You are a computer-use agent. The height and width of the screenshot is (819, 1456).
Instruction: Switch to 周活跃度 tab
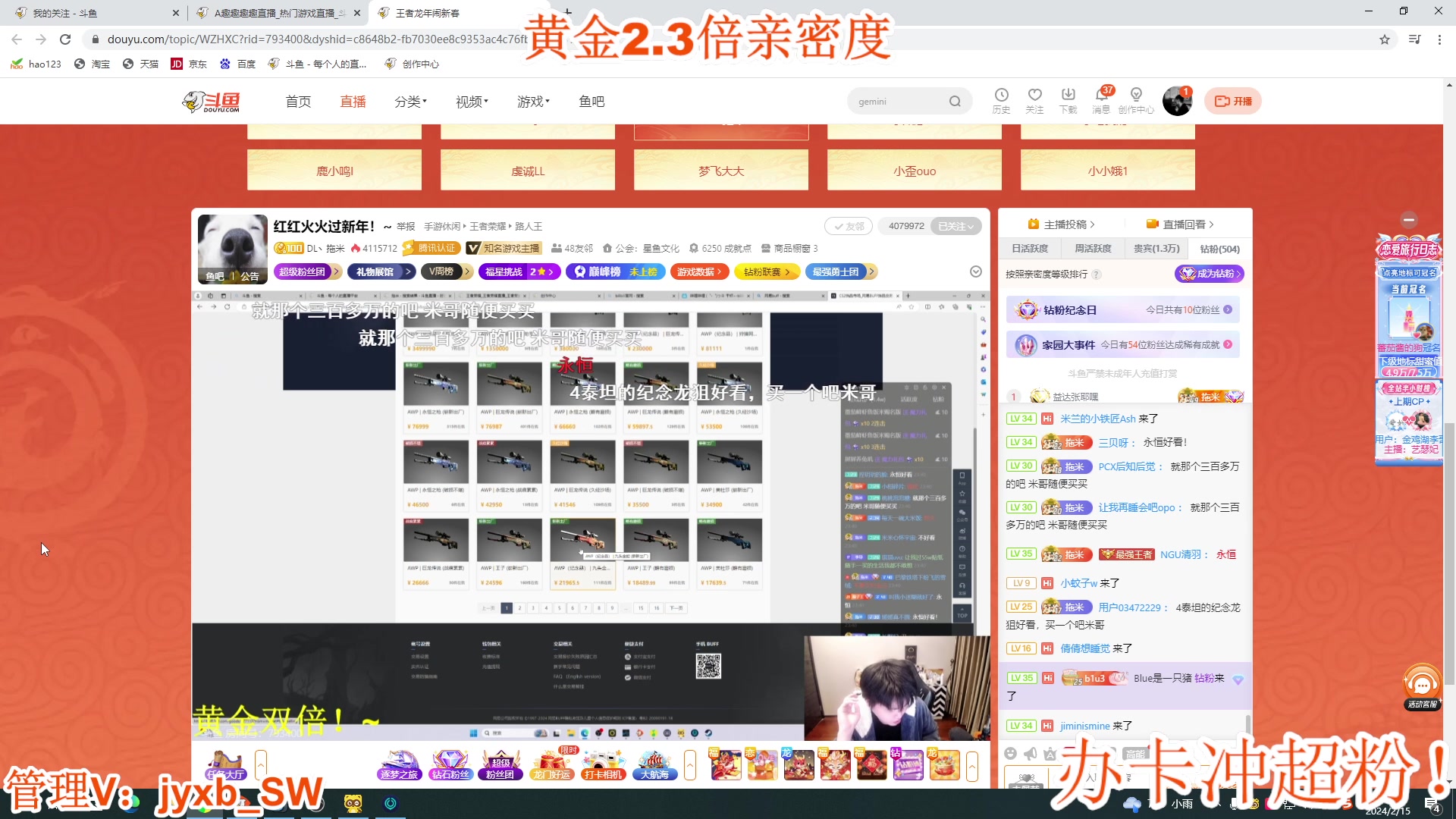click(1092, 249)
